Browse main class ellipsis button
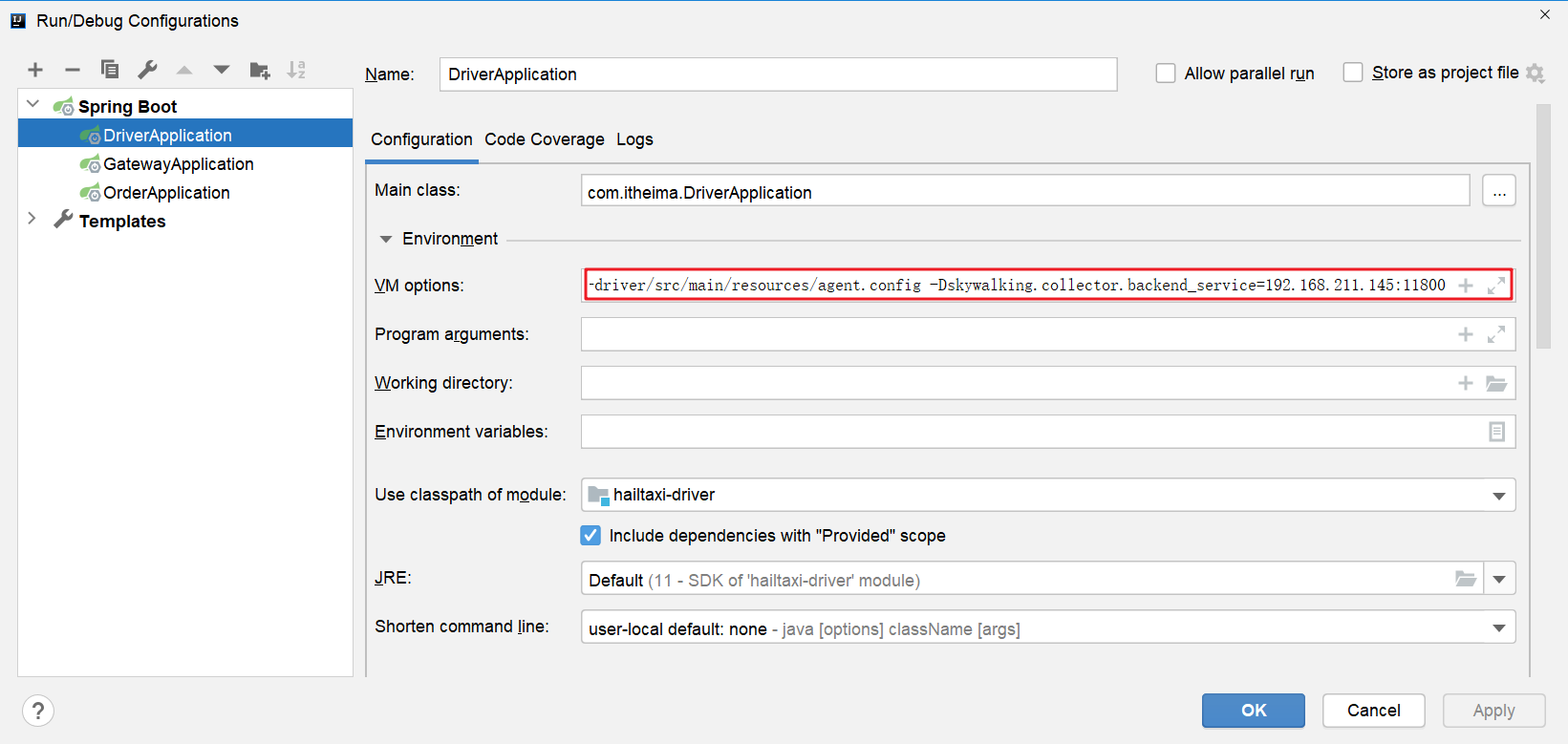Screen dimensions: 1568x744 click(x=1499, y=191)
